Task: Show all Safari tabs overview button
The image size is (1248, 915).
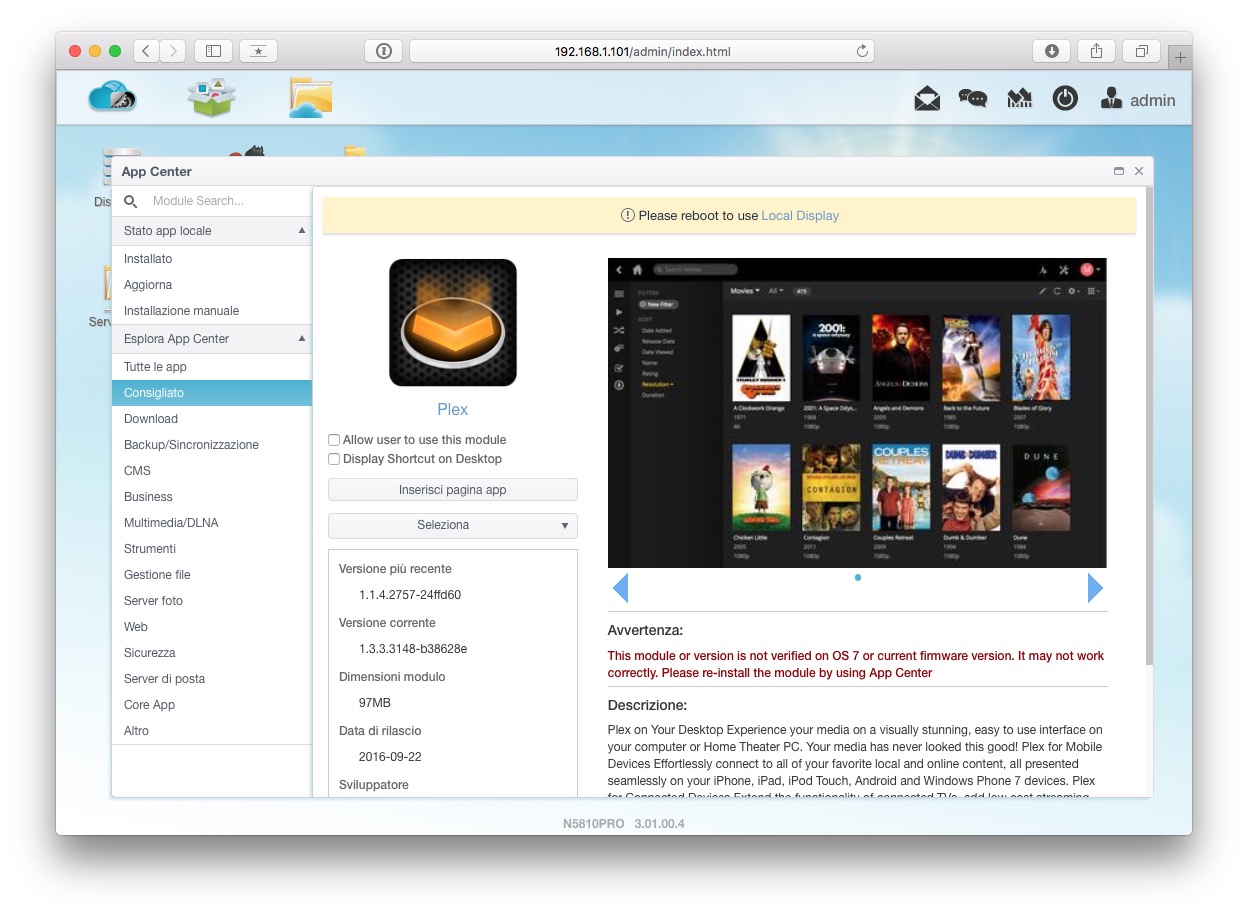Action: pyautogui.click(x=1142, y=51)
